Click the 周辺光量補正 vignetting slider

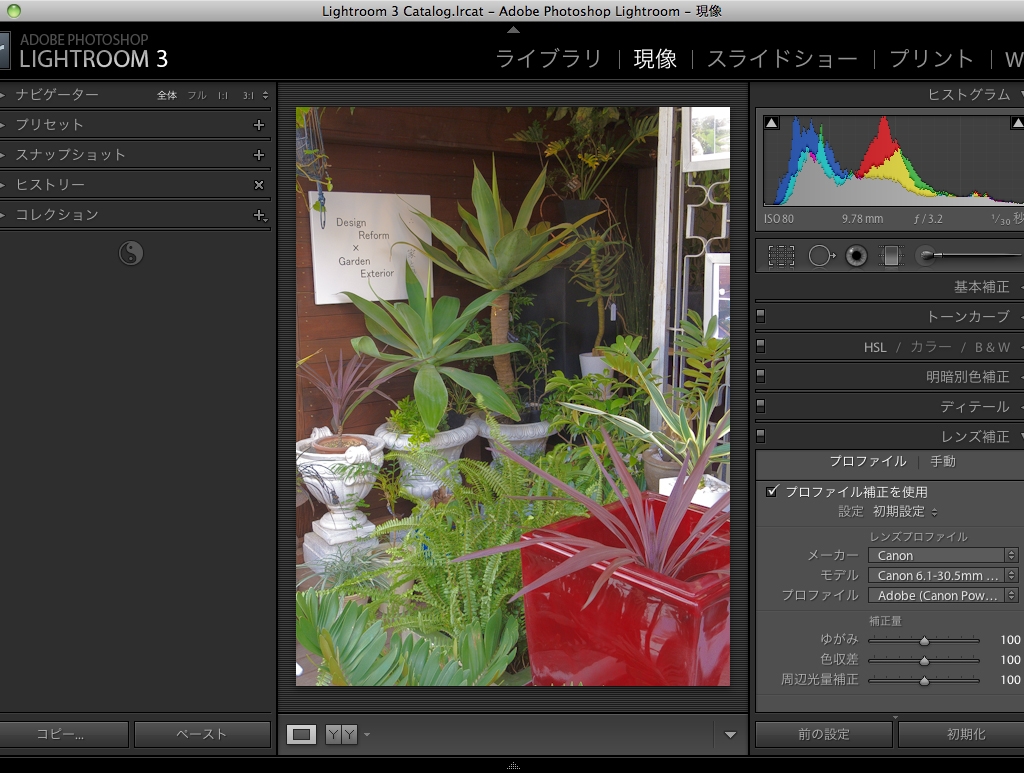tap(924, 680)
